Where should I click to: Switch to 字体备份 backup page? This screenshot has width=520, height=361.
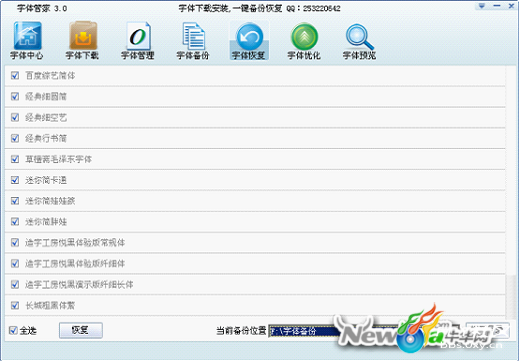click(193, 41)
